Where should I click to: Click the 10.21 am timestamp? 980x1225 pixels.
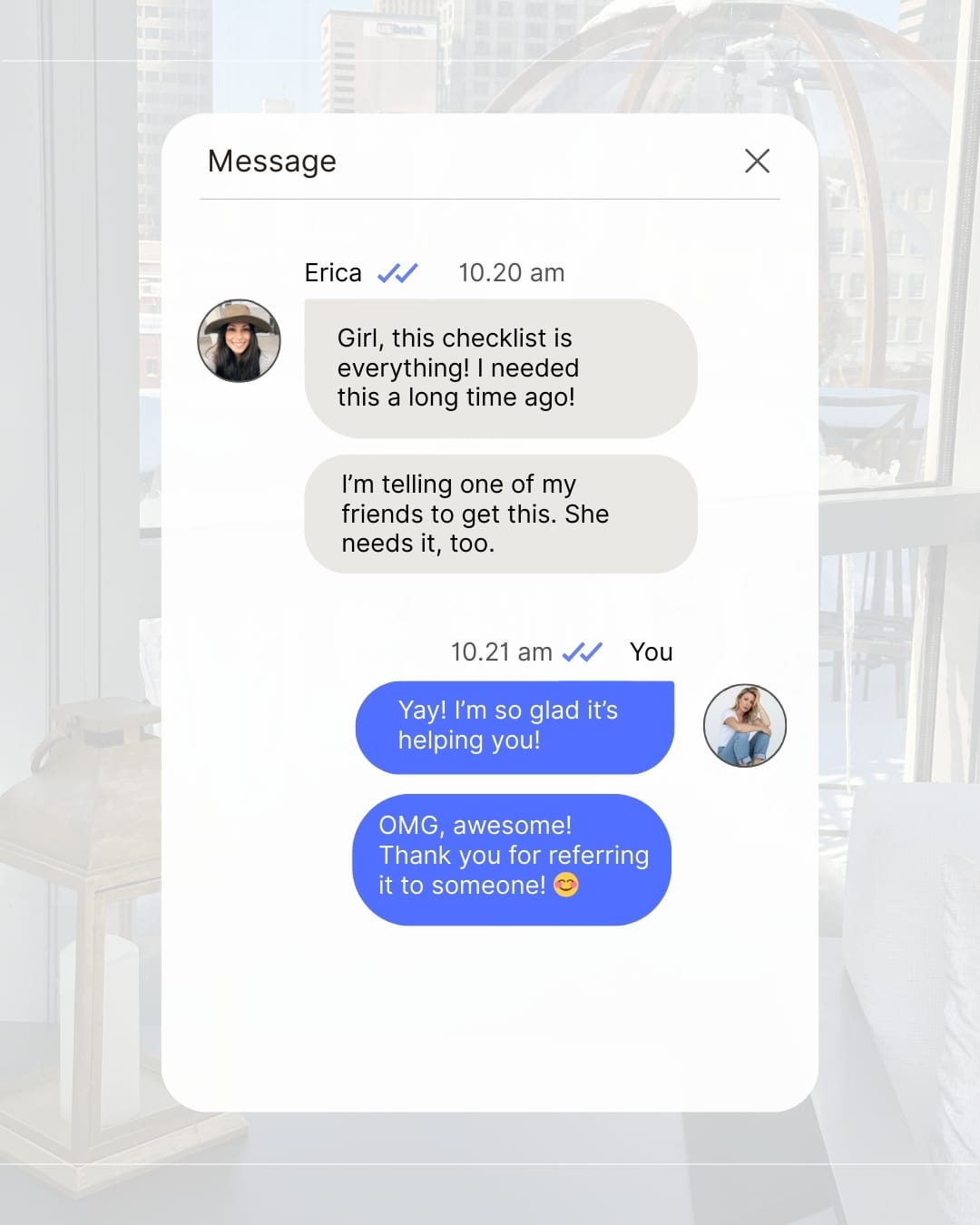pos(502,652)
